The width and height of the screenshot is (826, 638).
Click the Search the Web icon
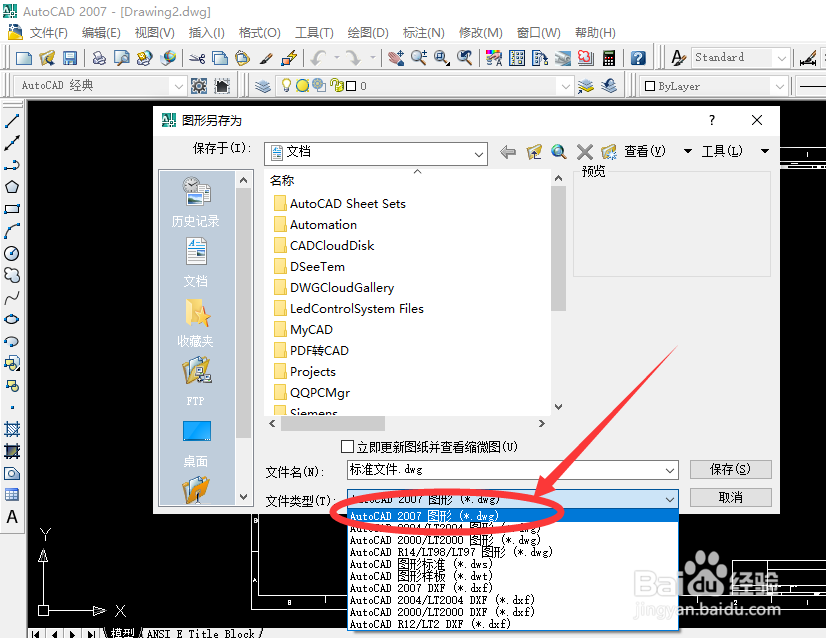coord(559,152)
